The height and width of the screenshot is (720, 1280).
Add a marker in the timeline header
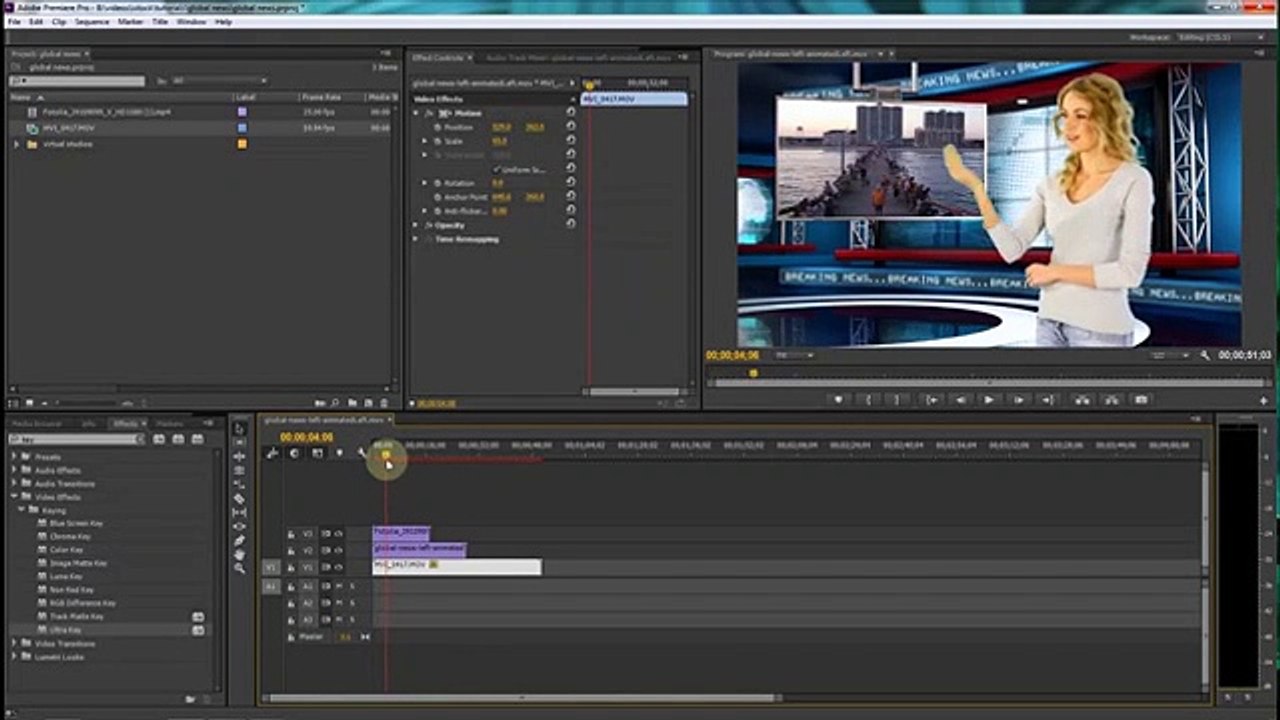(x=339, y=453)
